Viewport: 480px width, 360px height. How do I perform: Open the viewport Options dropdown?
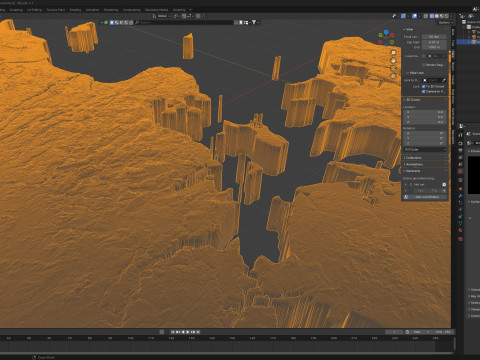pos(446,22)
